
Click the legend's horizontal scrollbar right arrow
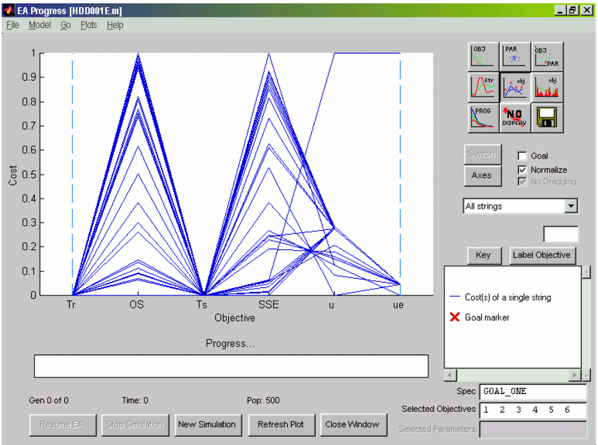coord(574,375)
